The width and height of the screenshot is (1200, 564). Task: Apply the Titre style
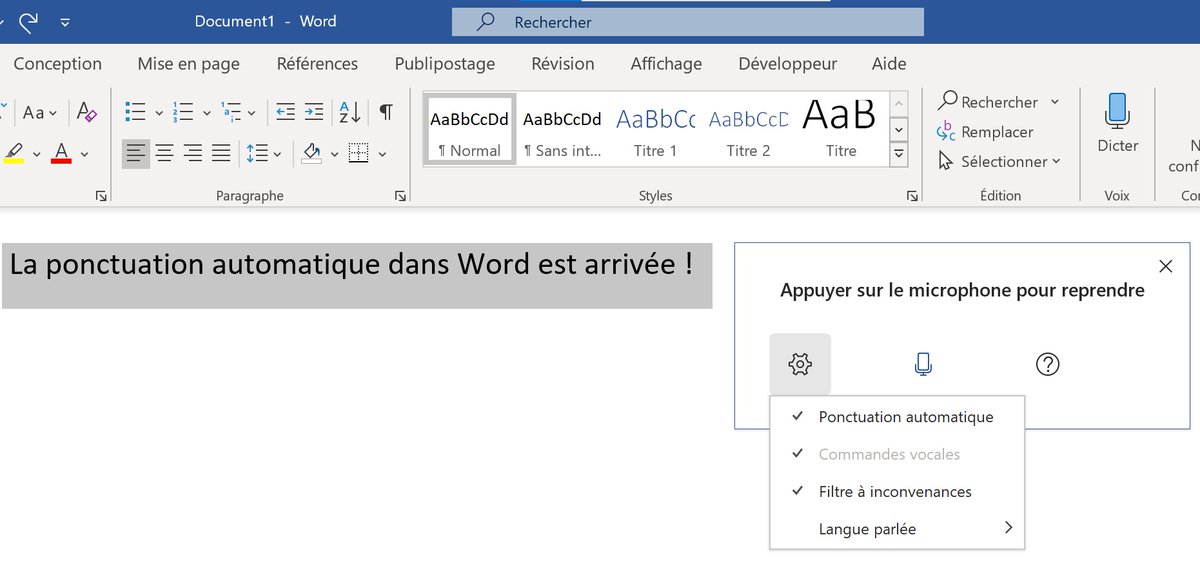(x=841, y=130)
